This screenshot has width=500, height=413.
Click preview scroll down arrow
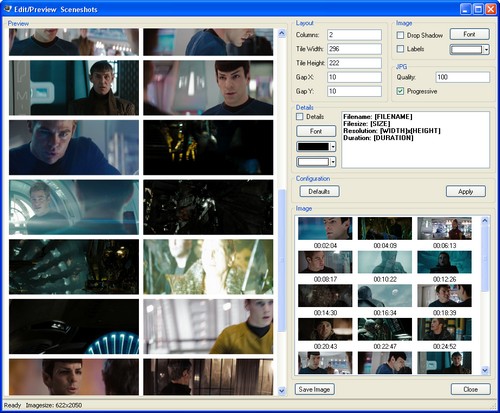point(282,391)
